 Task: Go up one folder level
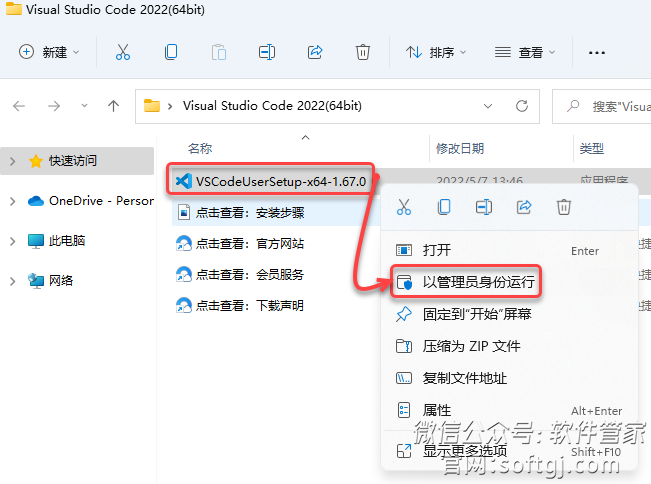(x=113, y=106)
